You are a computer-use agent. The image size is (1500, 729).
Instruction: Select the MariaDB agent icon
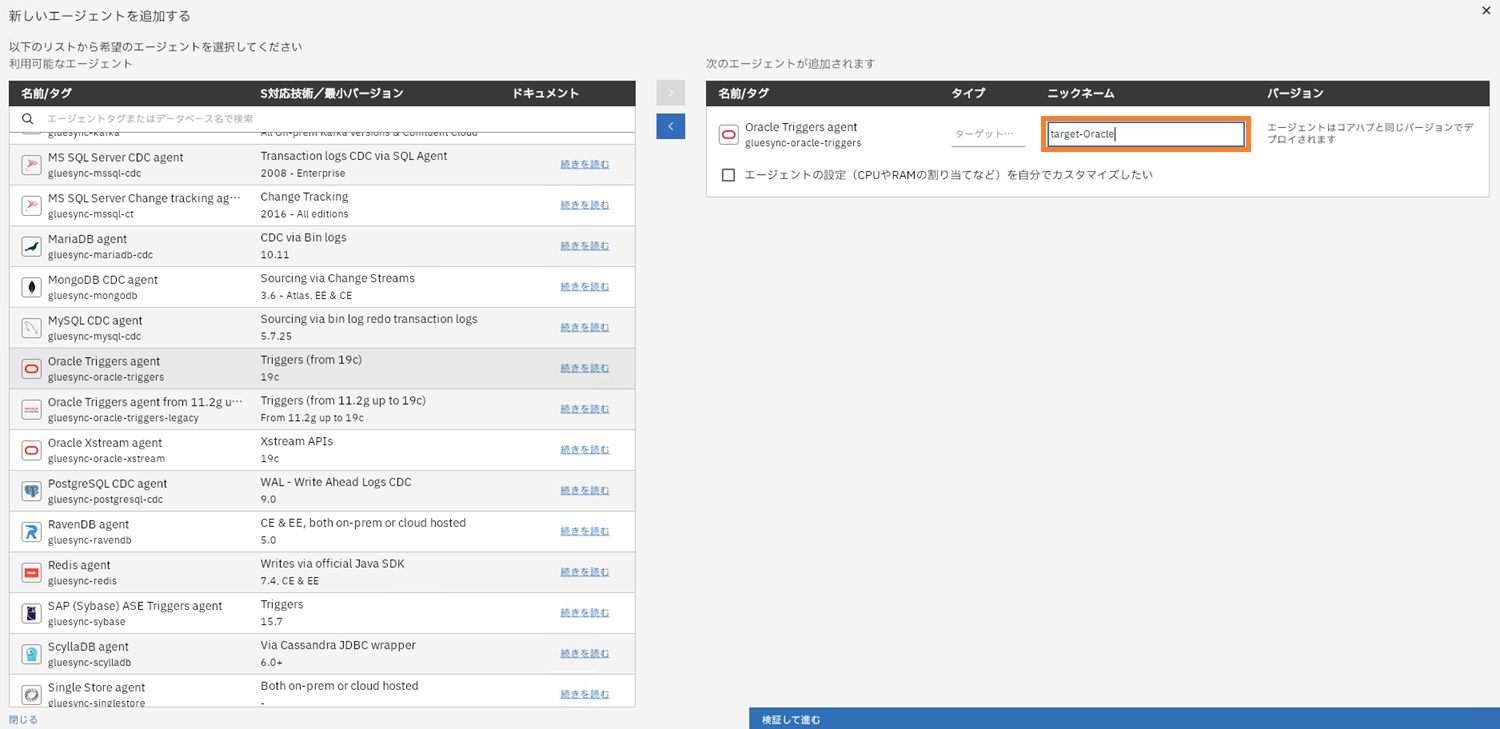pos(31,246)
